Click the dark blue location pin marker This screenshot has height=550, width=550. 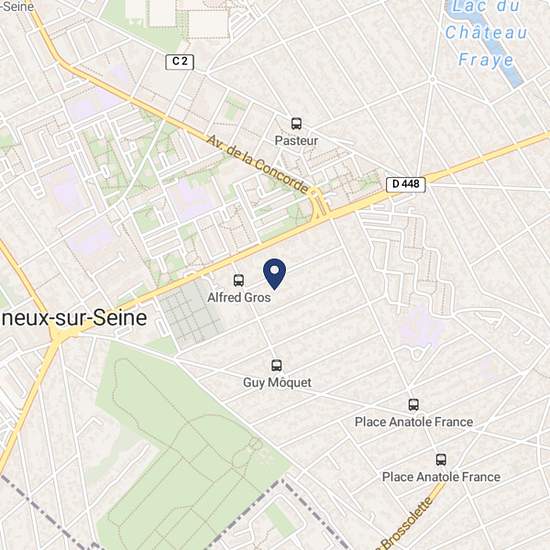[274, 274]
